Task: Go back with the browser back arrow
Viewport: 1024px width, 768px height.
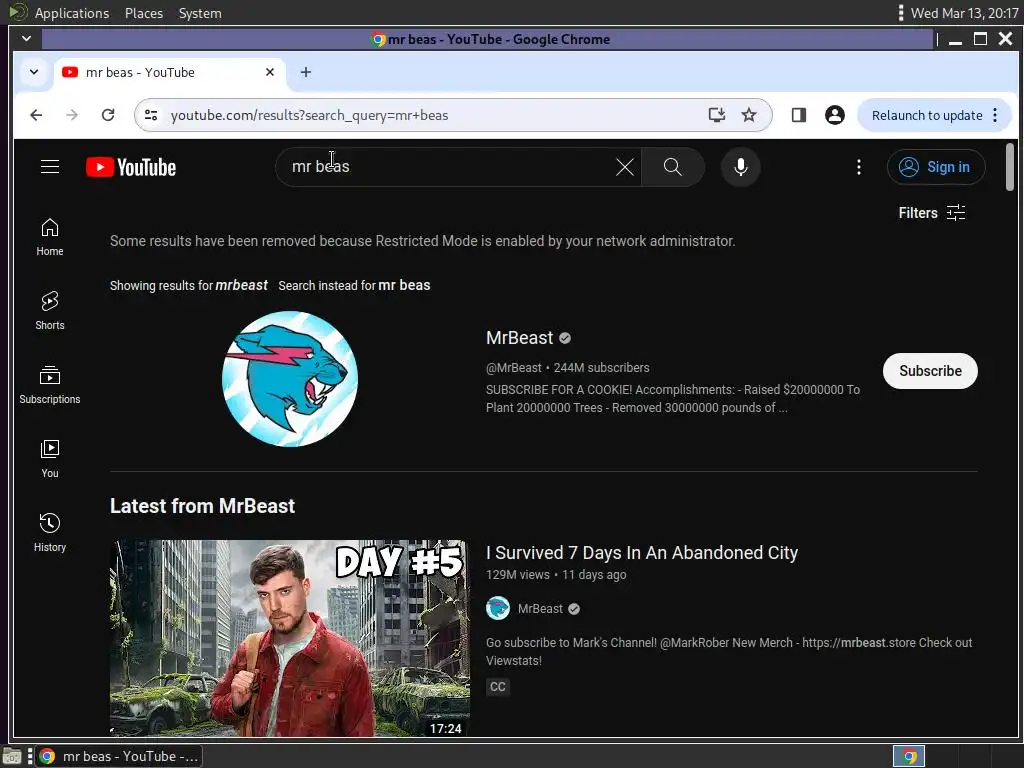Action: 37,115
